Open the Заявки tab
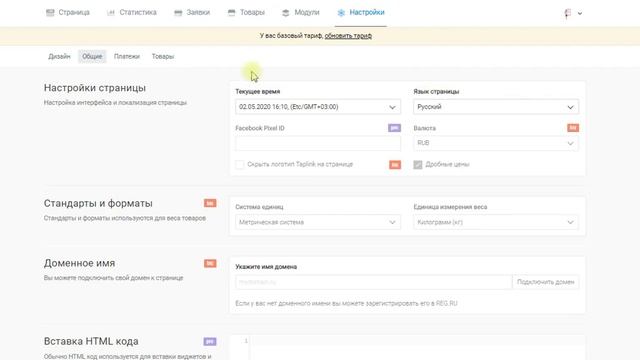640x360 pixels. 192,13
